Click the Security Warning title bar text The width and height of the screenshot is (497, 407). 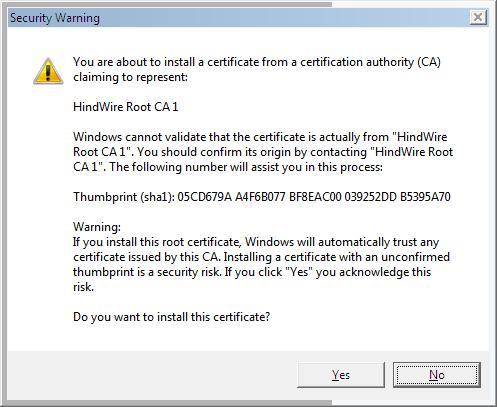point(55,18)
